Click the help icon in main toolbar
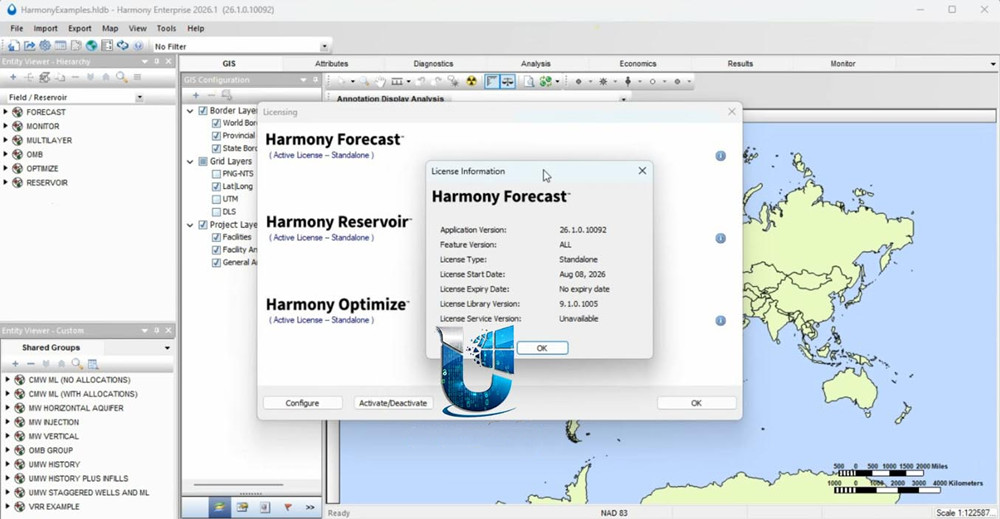This screenshot has height=519, width=1000. pos(138,46)
